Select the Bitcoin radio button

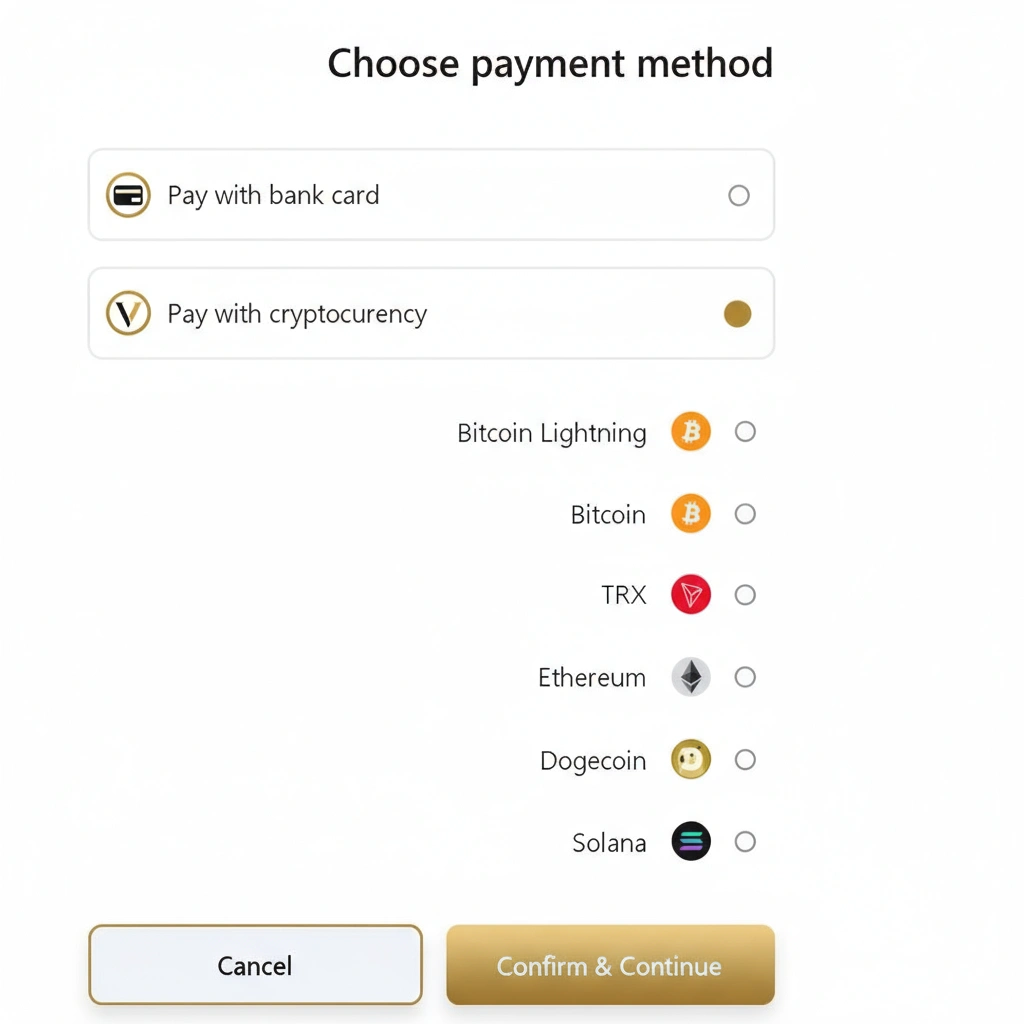point(745,514)
